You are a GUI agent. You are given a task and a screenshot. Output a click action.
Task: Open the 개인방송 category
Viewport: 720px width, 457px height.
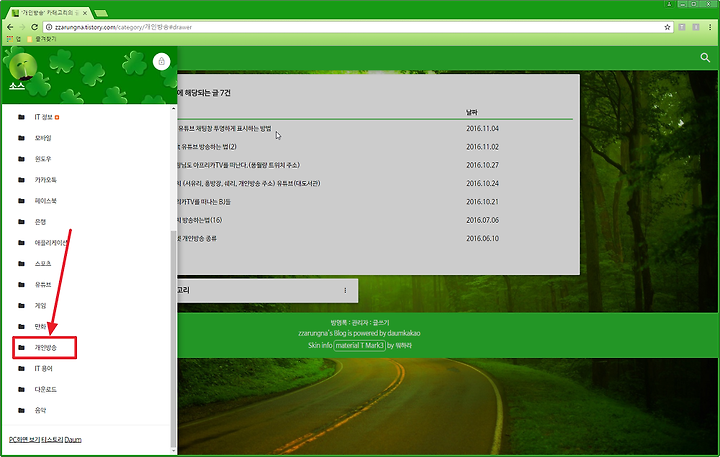(45, 348)
